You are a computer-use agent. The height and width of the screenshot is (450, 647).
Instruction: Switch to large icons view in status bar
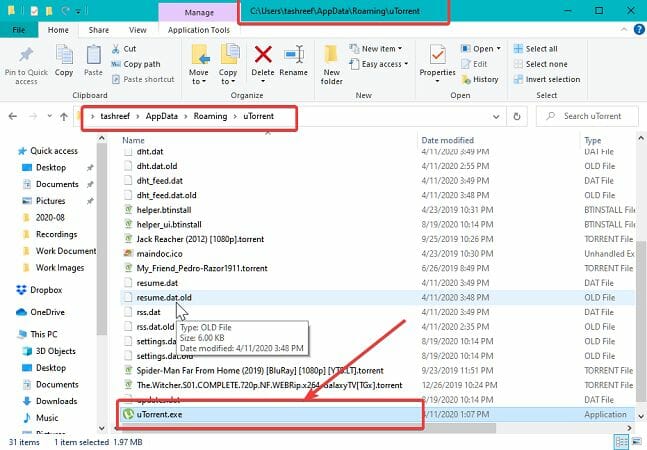(637, 442)
